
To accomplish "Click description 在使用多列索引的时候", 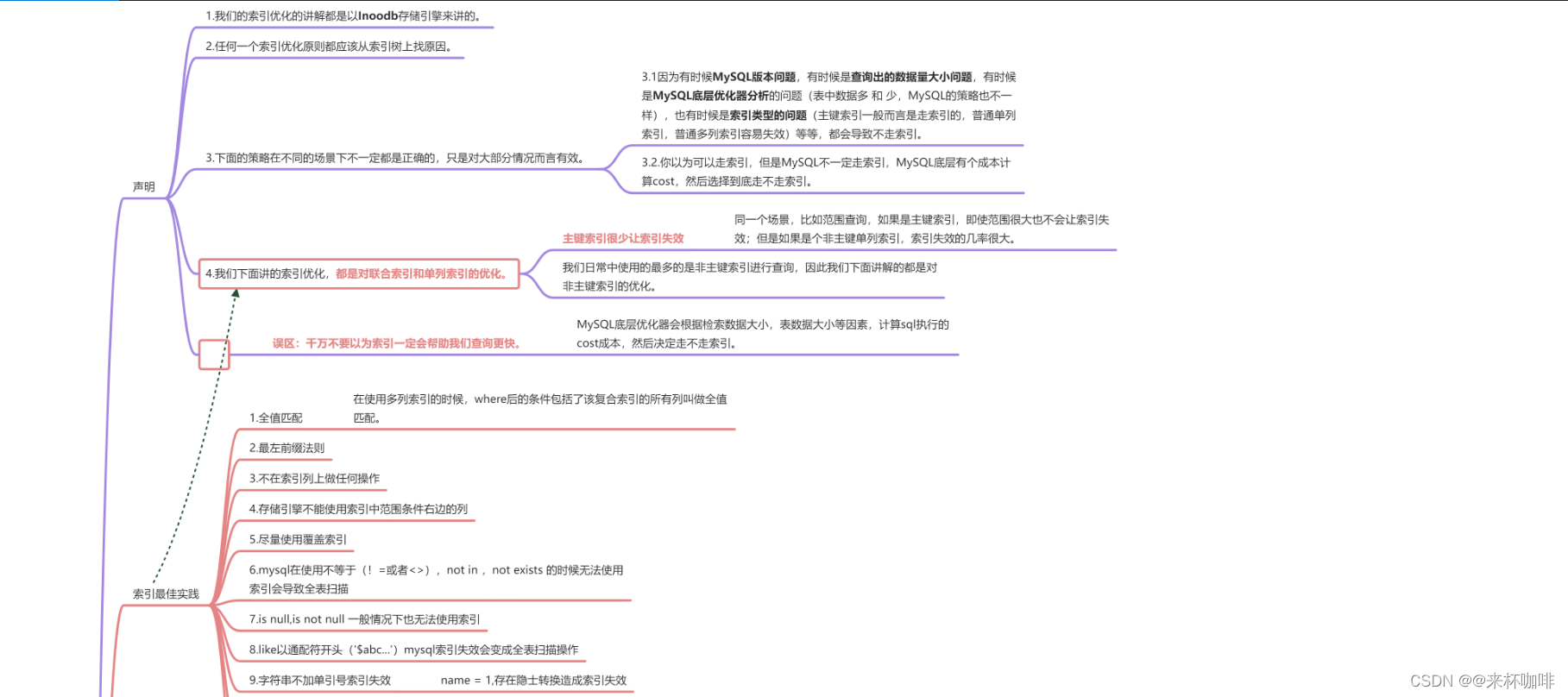I will [540, 408].
